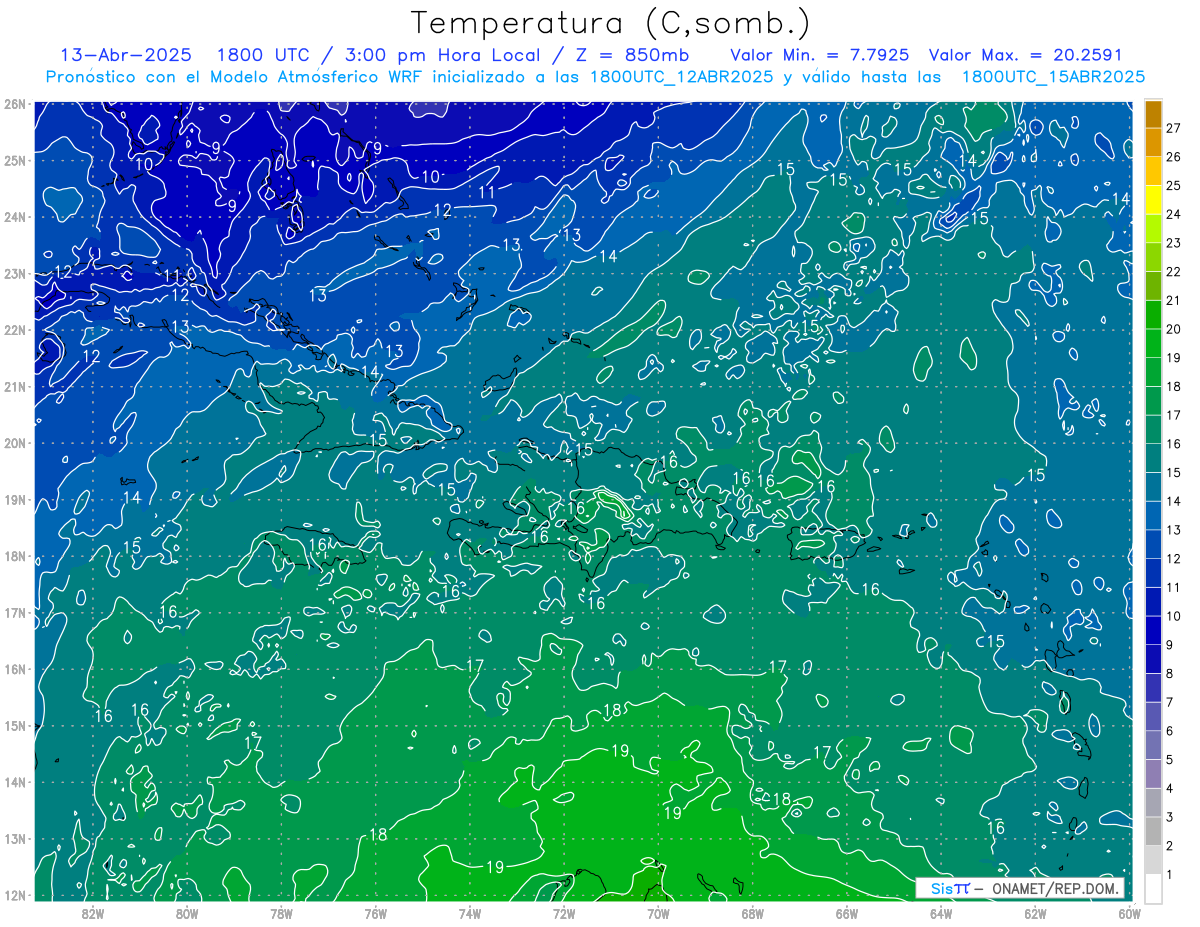
Task: Click the '16N' latitude label
Action: [x=14, y=669]
